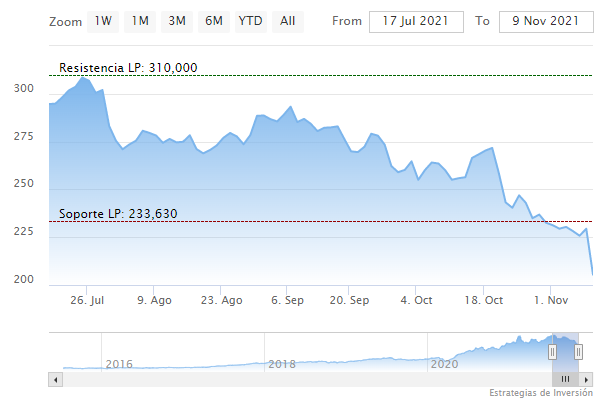Click the Resistencia LP: 310,000 label
613x406 pixels.
click(128, 68)
